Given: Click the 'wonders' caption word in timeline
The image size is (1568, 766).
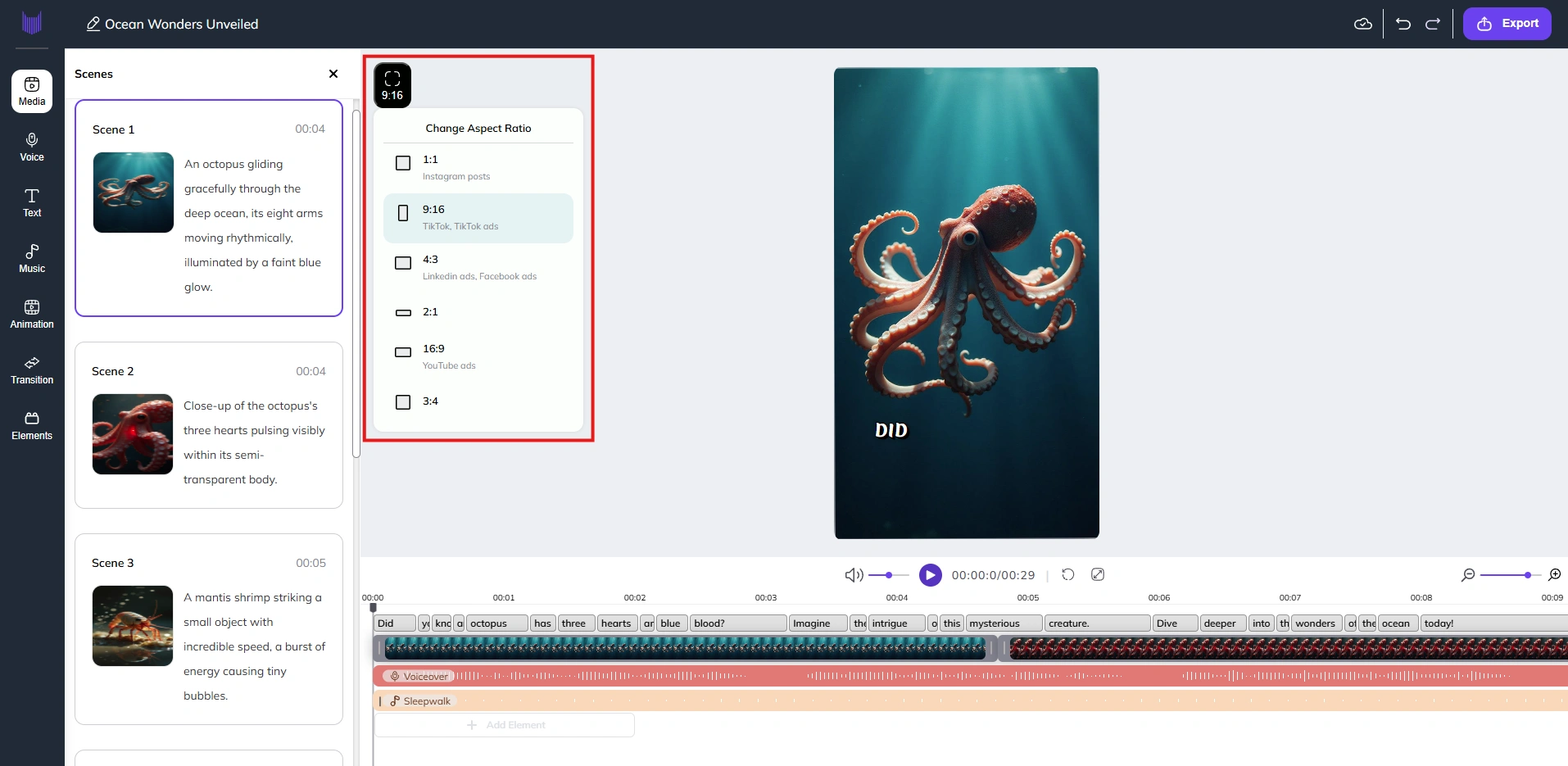Looking at the screenshot, I should pos(1317,623).
